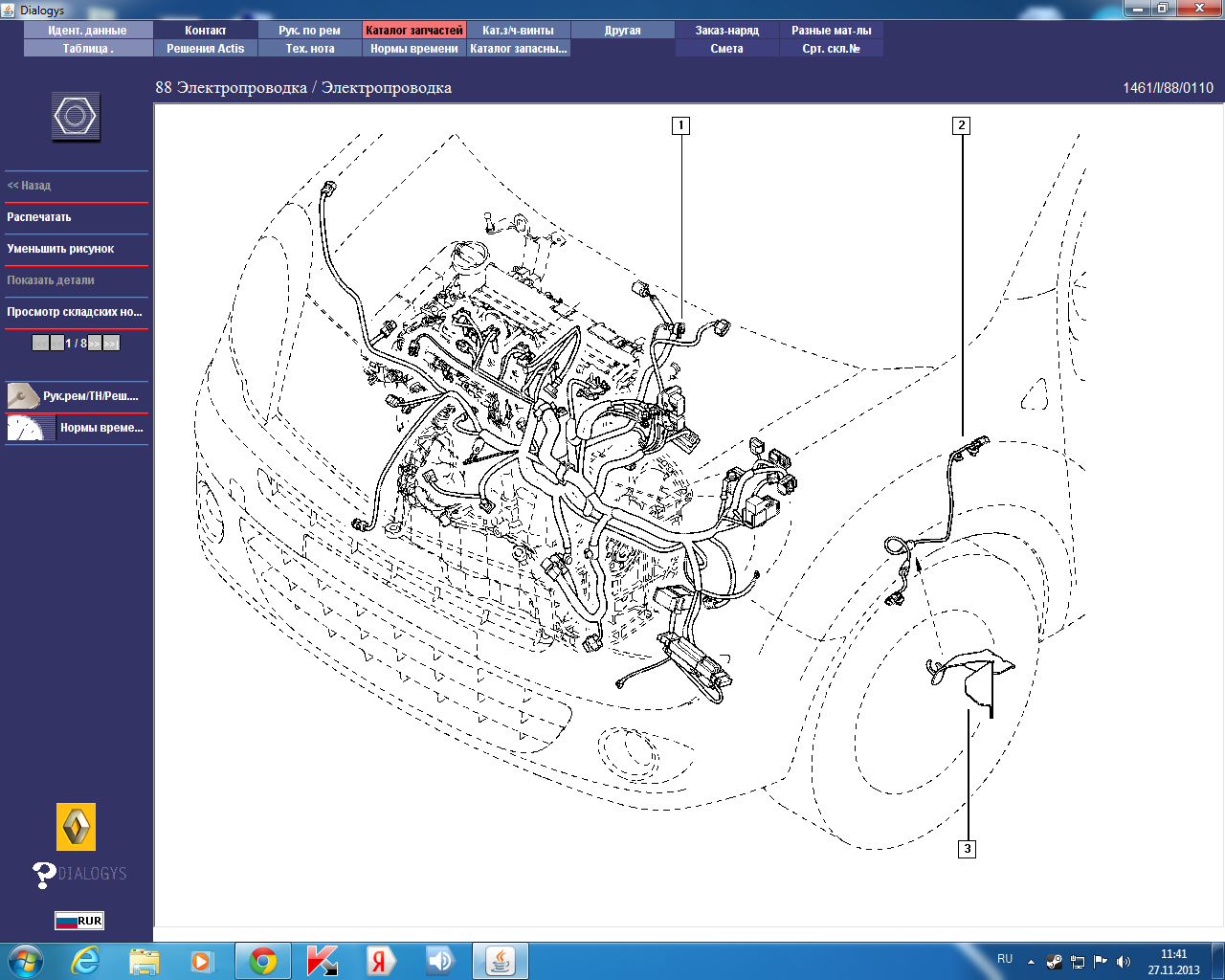Go to previous page with << button
The image size is (1225, 980).
[x=56, y=343]
